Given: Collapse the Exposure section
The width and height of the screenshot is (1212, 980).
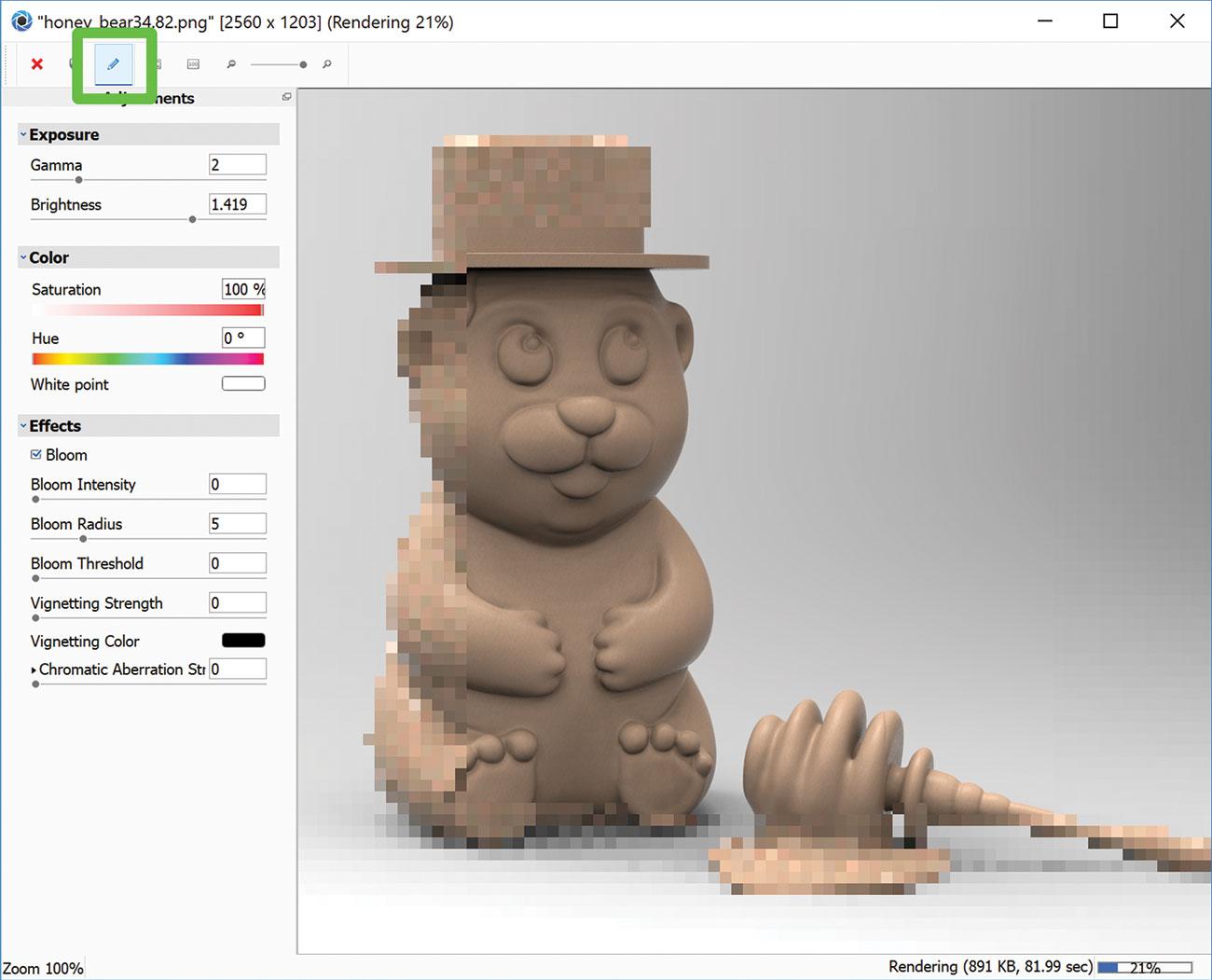Looking at the screenshot, I should coord(23,133).
